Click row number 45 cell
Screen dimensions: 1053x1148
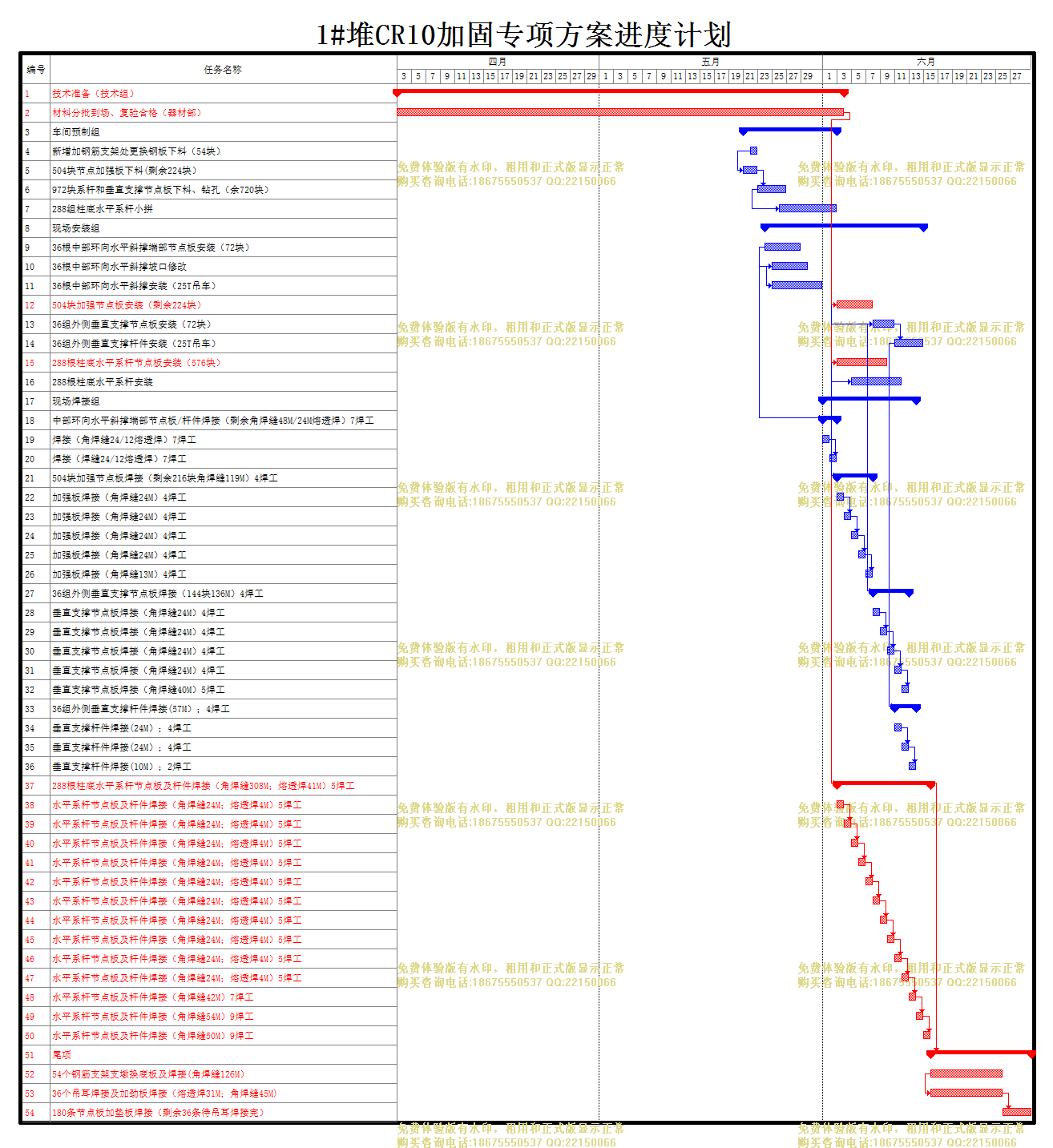36,940
